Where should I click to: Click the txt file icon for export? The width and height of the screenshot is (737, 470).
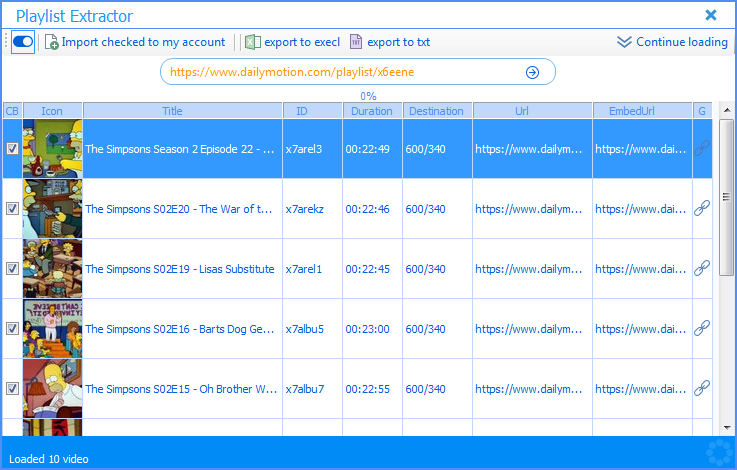pyautogui.click(x=356, y=42)
